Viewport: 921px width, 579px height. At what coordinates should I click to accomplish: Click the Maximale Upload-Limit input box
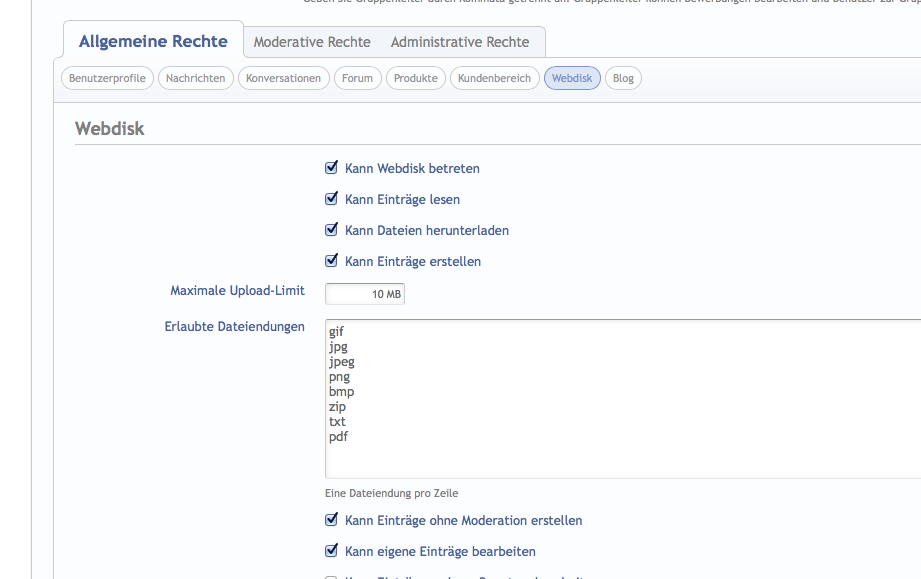(x=365, y=294)
